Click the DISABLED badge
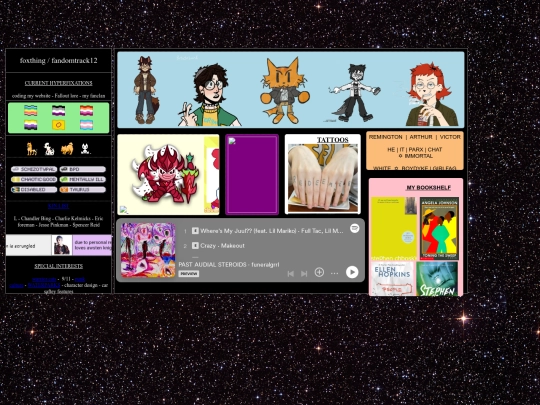540x405 pixels. [34, 190]
